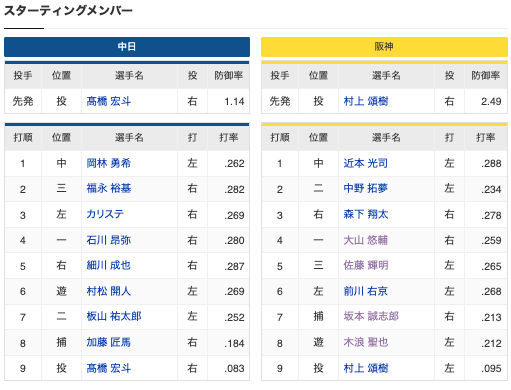Click position 三 in 佐藤 輝明 row
This screenshot has height=390, width=511.
pos(318,266)
